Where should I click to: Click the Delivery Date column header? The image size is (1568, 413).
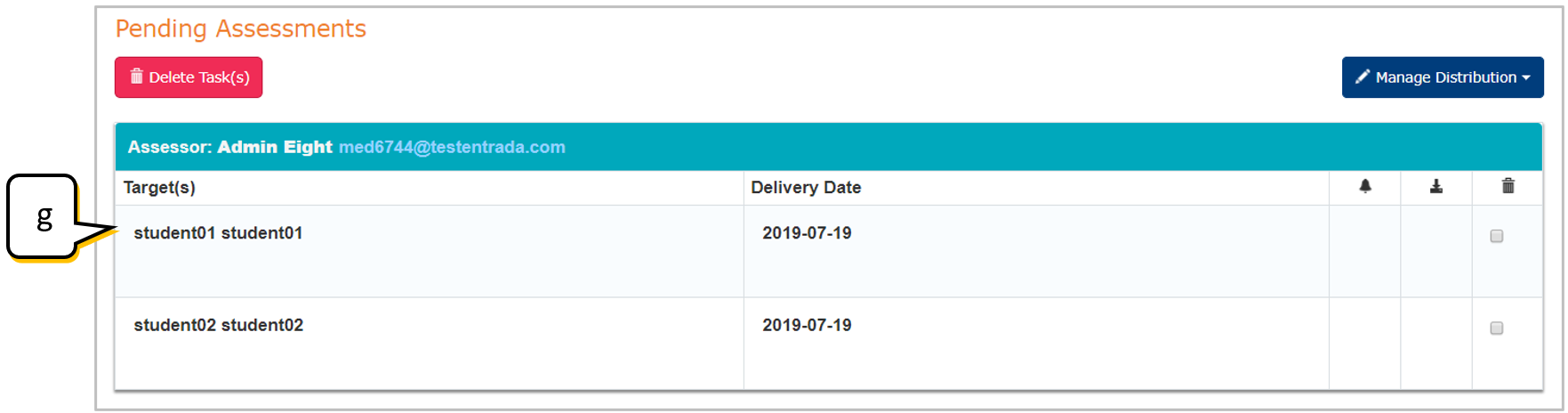point(806,187)
